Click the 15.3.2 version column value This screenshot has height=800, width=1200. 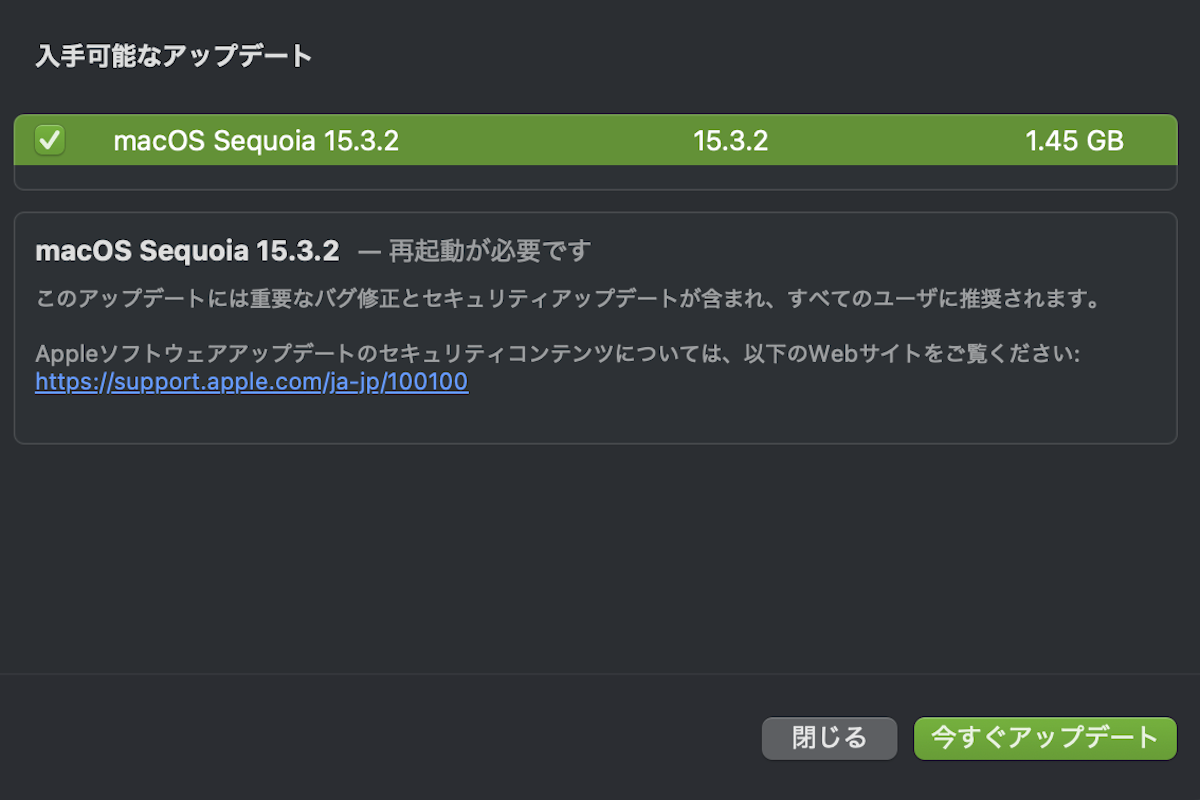tap(730, 141)
